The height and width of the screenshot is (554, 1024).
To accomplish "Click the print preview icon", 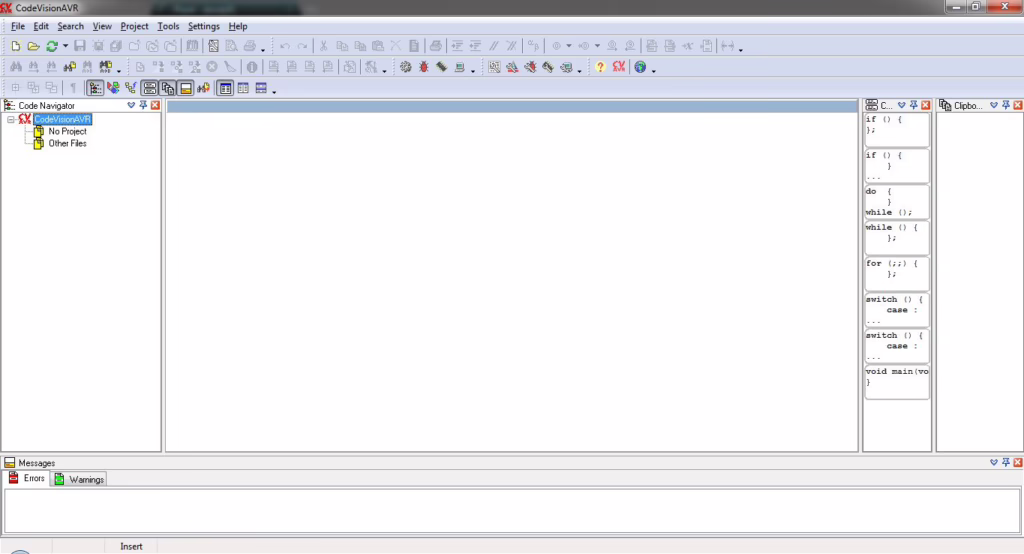I will [231, 46].
